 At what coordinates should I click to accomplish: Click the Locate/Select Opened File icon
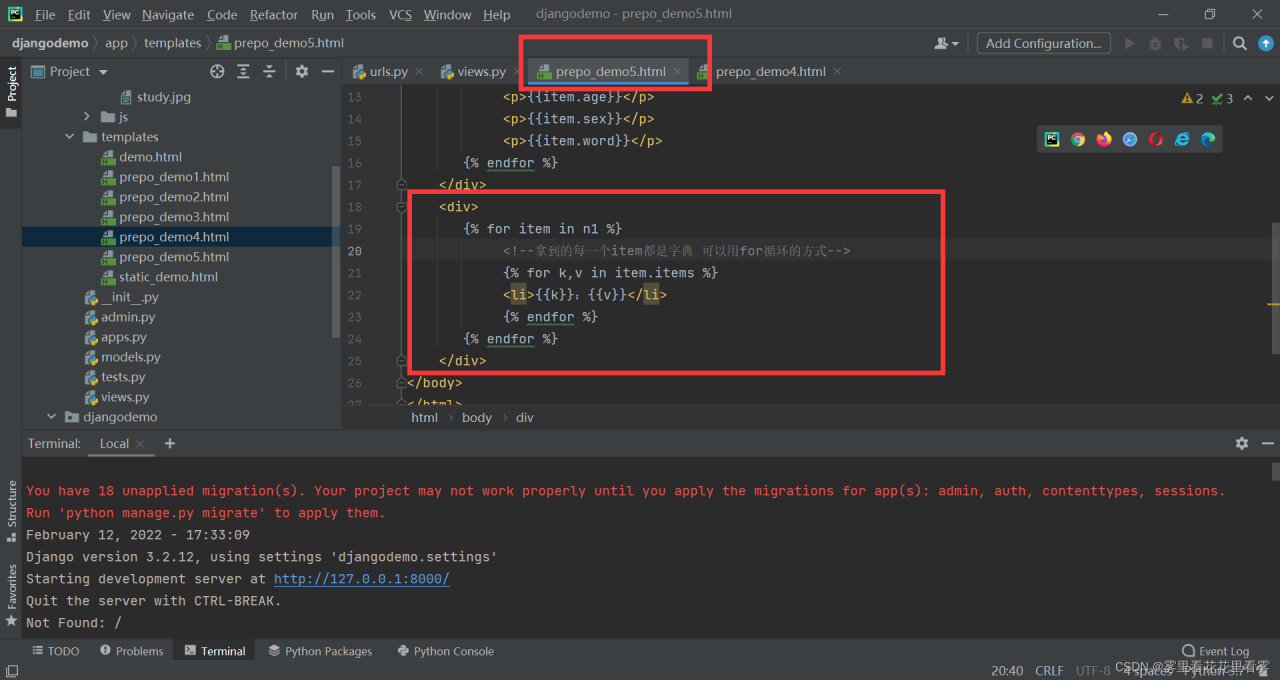pos(217,71)
